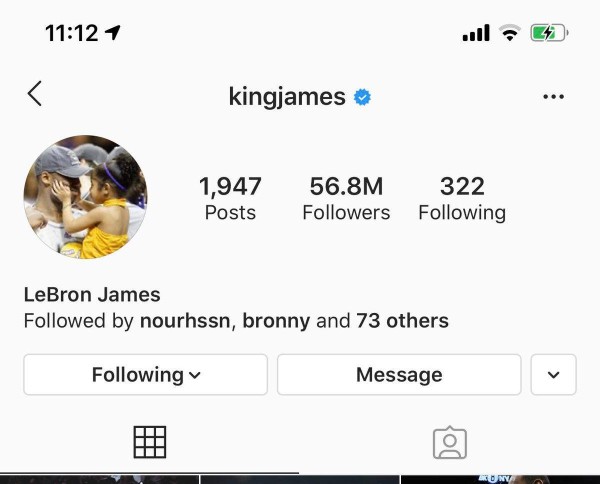View the 322 Following list
This screenshot has height=484, width=600.
click(462, 198)
